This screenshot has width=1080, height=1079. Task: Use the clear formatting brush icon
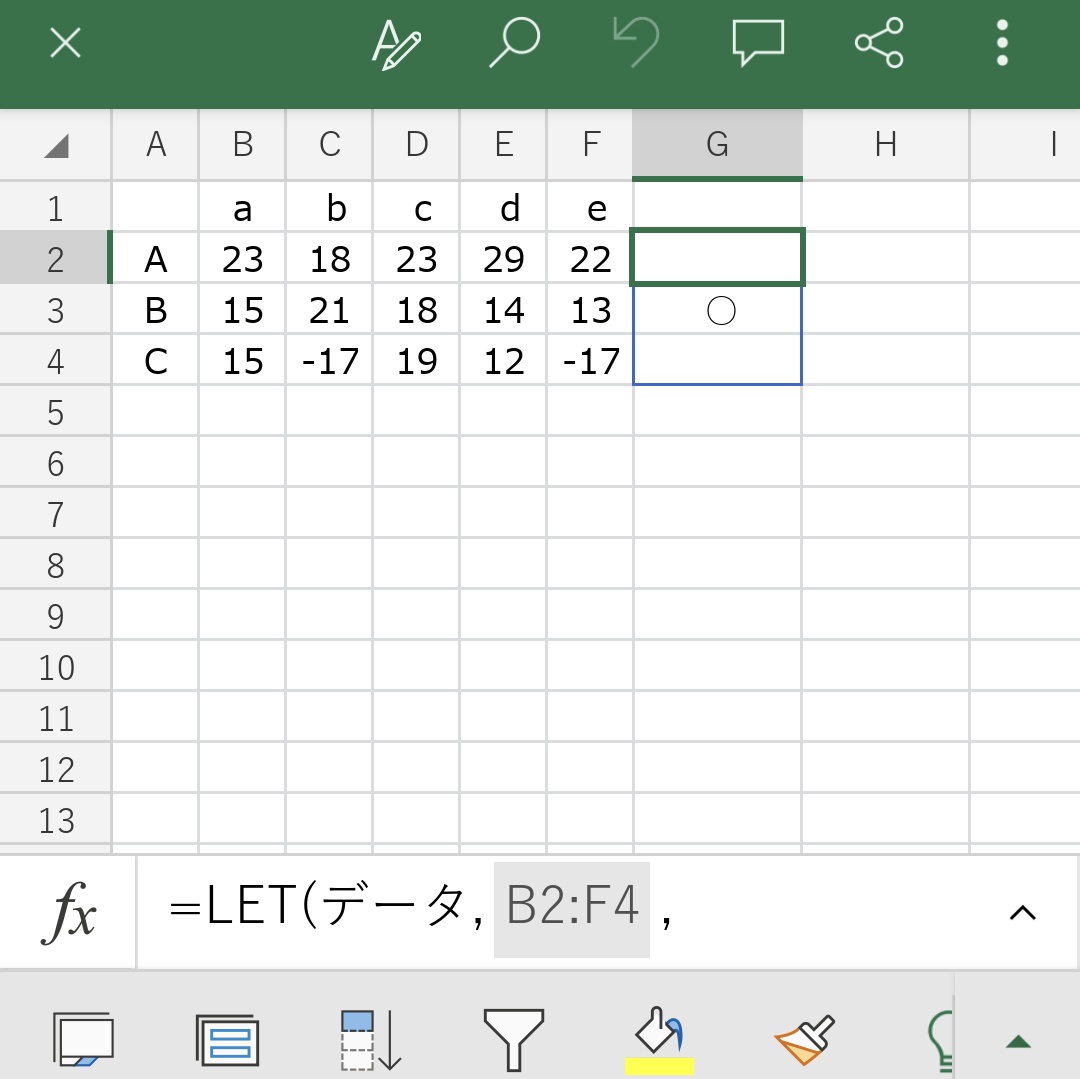804,1040
